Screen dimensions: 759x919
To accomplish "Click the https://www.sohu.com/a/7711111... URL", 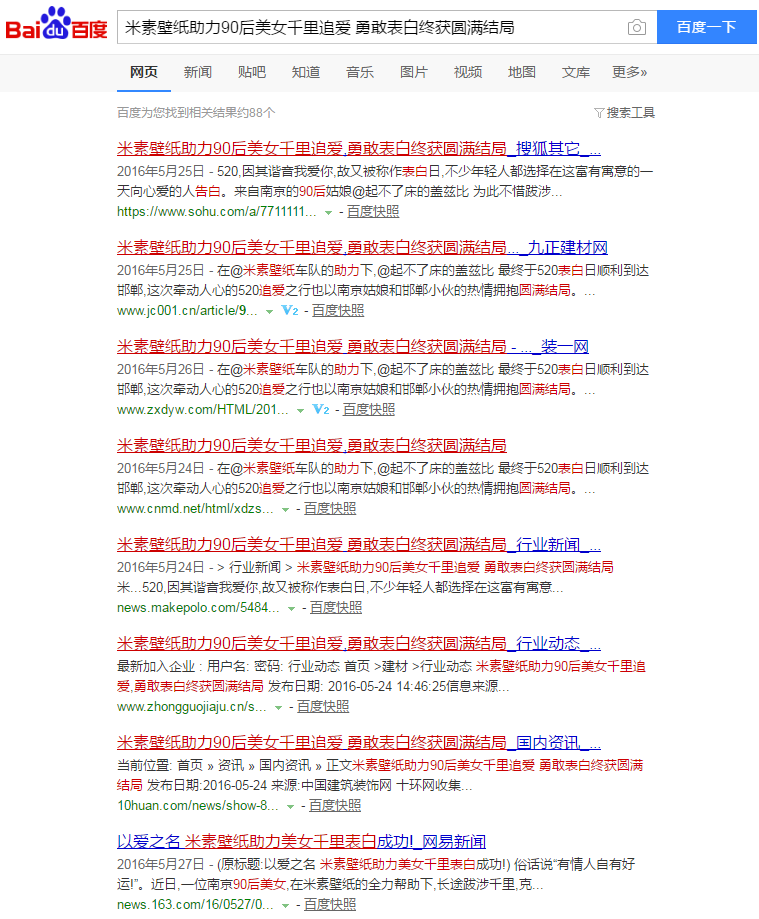I will coord(217,212).
